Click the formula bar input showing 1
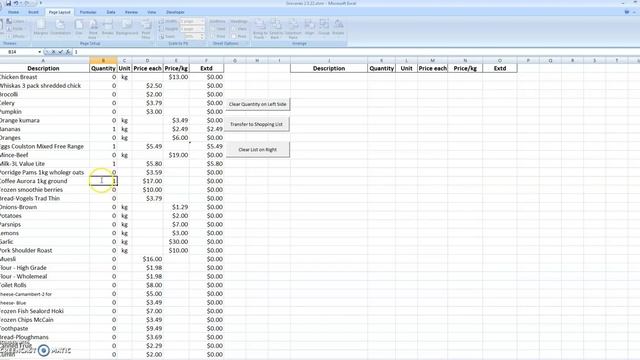 (355, 52)
